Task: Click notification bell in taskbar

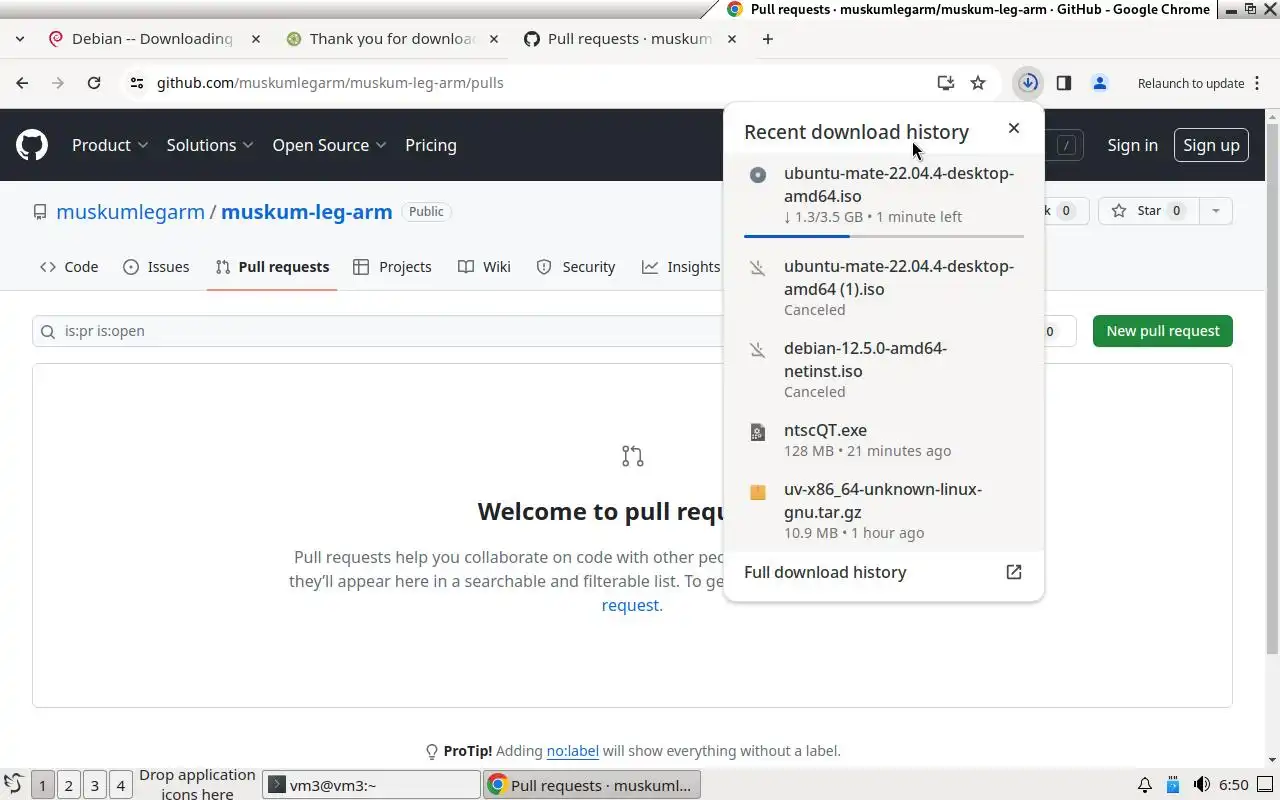Action: [x=1145, y=785]
